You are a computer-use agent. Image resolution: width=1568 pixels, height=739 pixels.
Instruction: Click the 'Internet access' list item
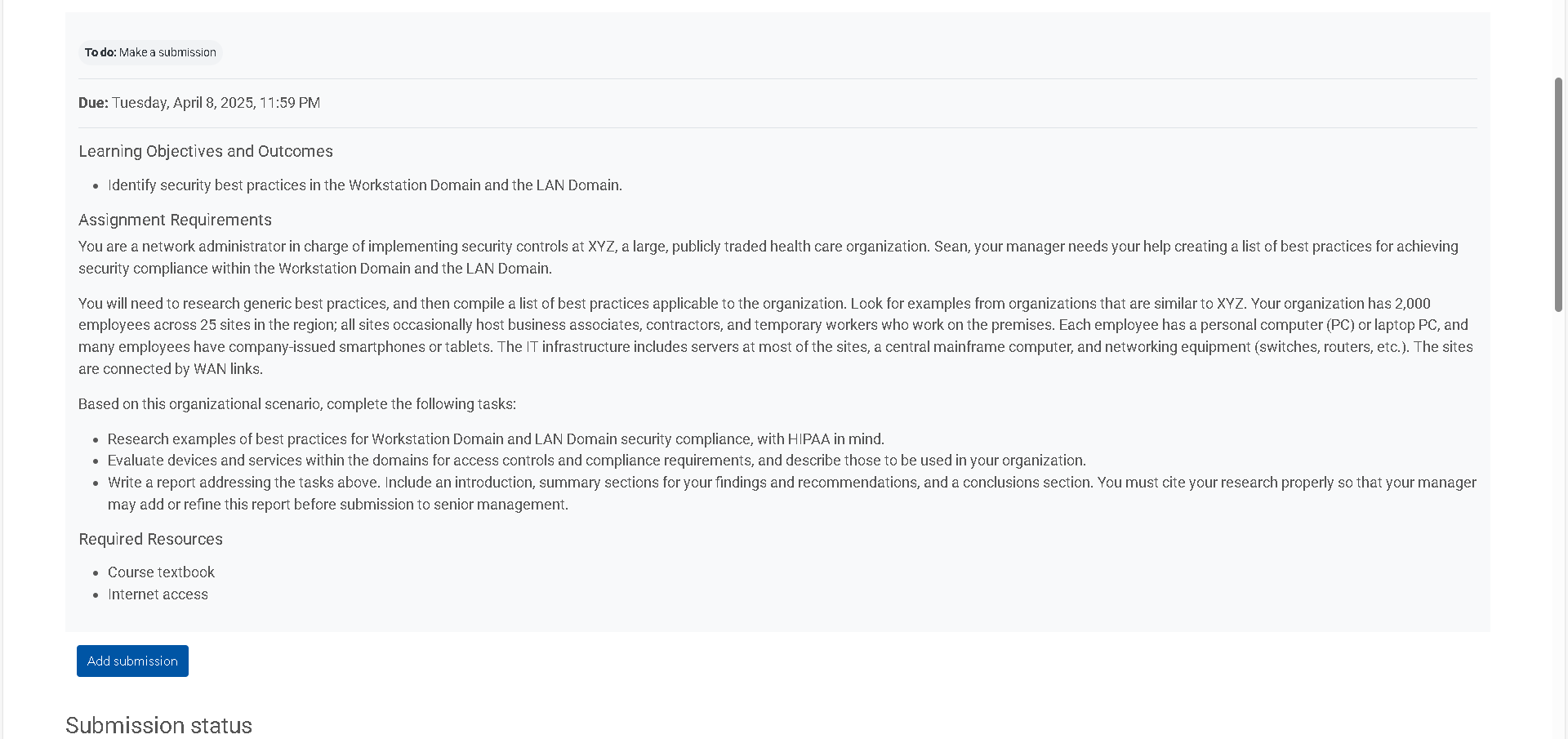(x=158, y=594)
